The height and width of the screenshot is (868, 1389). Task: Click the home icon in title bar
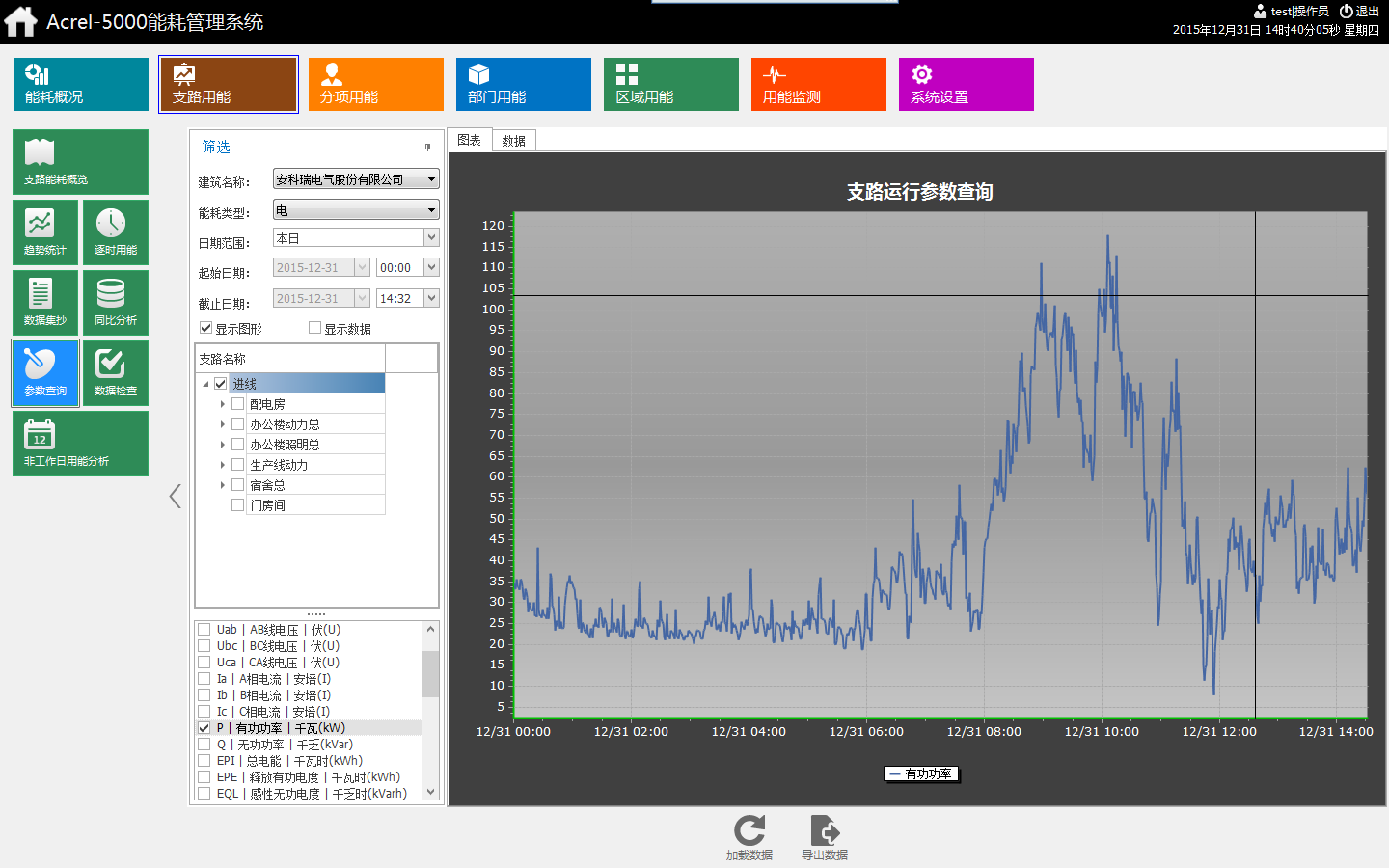click(x=20, y=21)
